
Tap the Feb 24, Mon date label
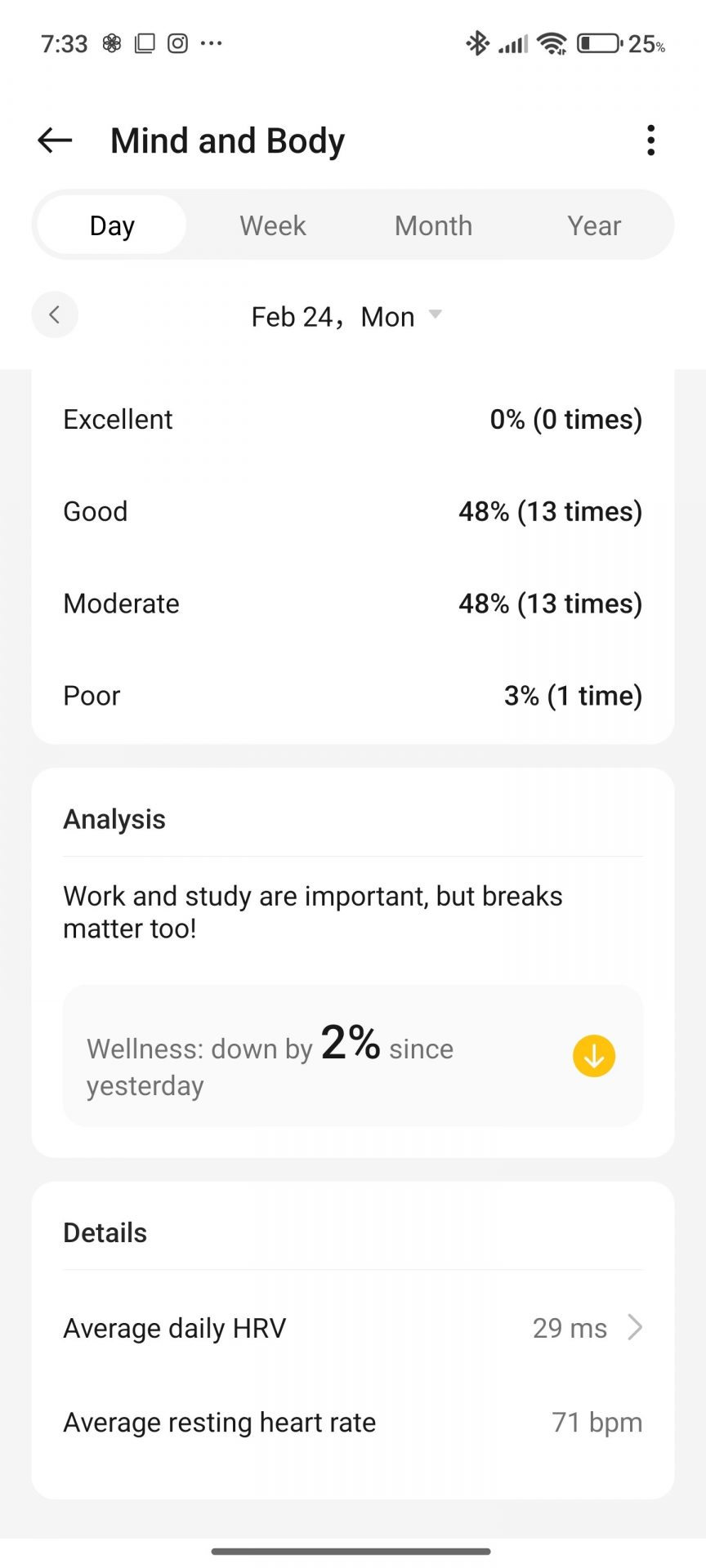333,317
